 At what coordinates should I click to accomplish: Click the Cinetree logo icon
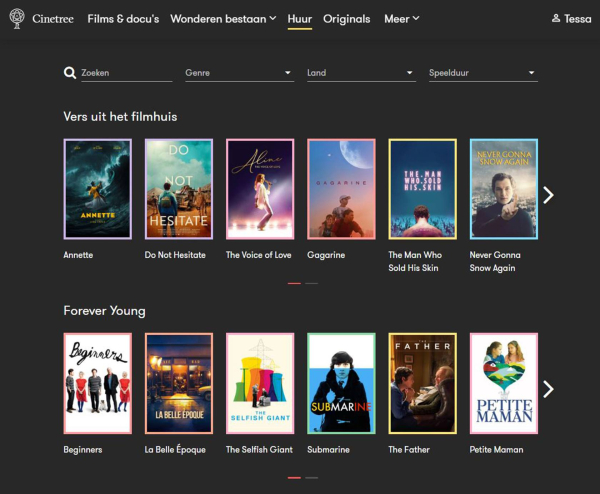(17, 19)
